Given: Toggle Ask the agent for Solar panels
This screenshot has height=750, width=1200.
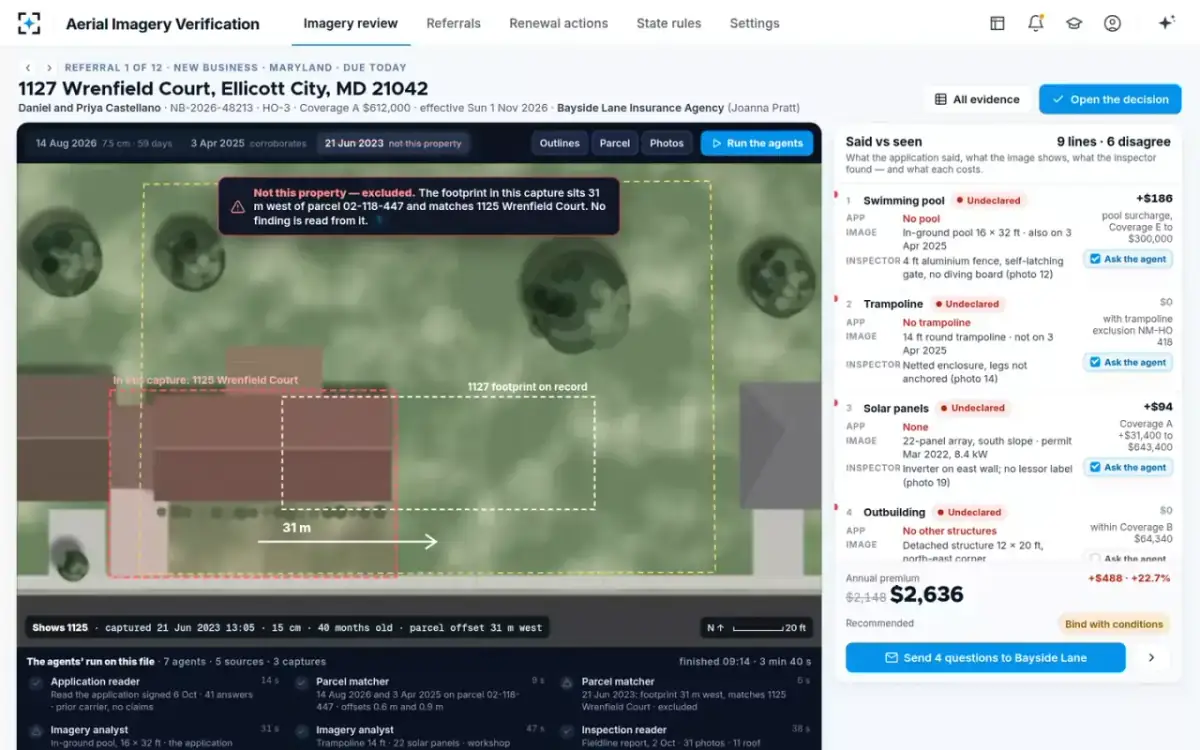Looking at the screenshot, I should (x=1128, y=467).
